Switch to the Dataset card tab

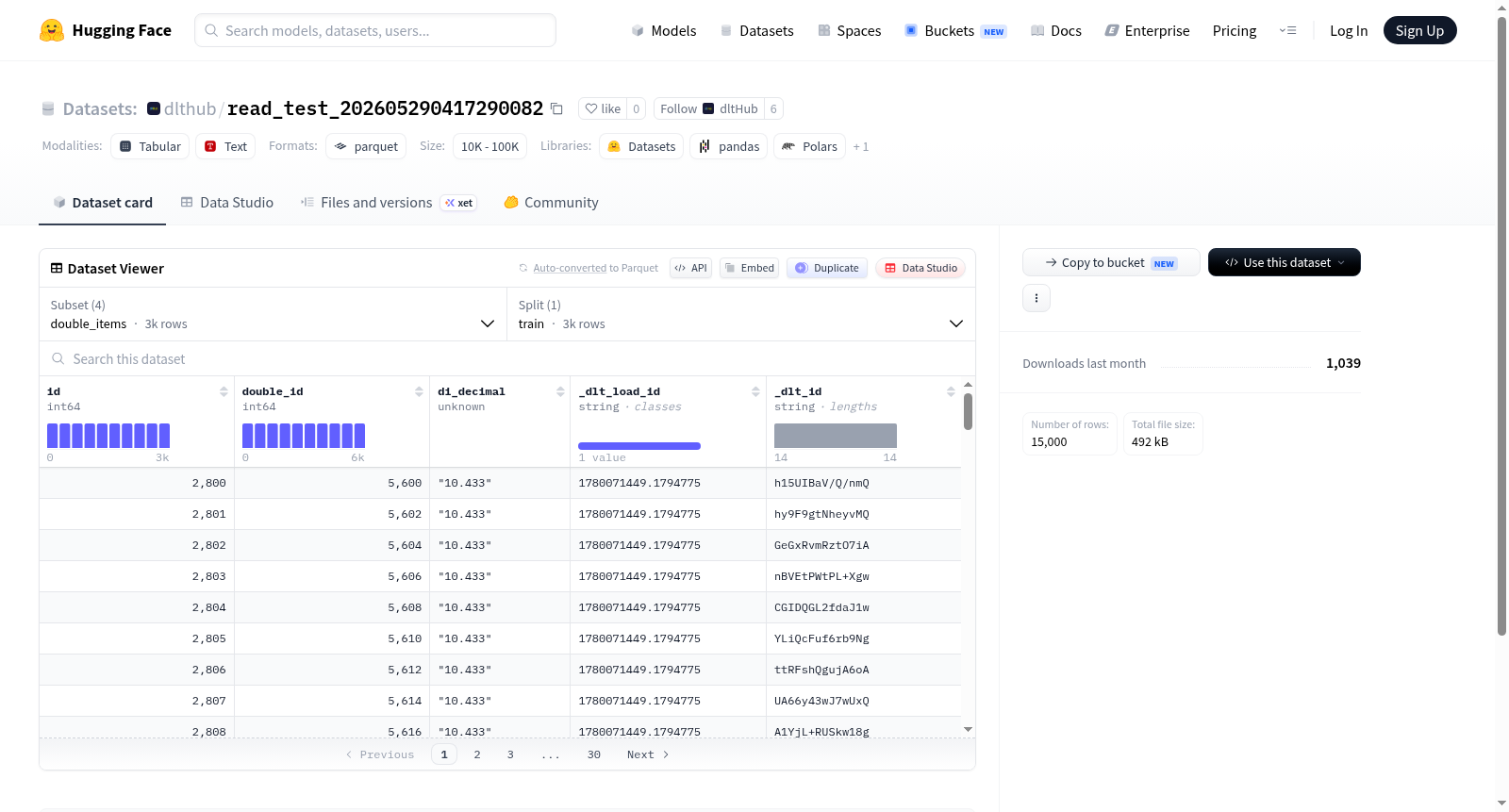102,203
